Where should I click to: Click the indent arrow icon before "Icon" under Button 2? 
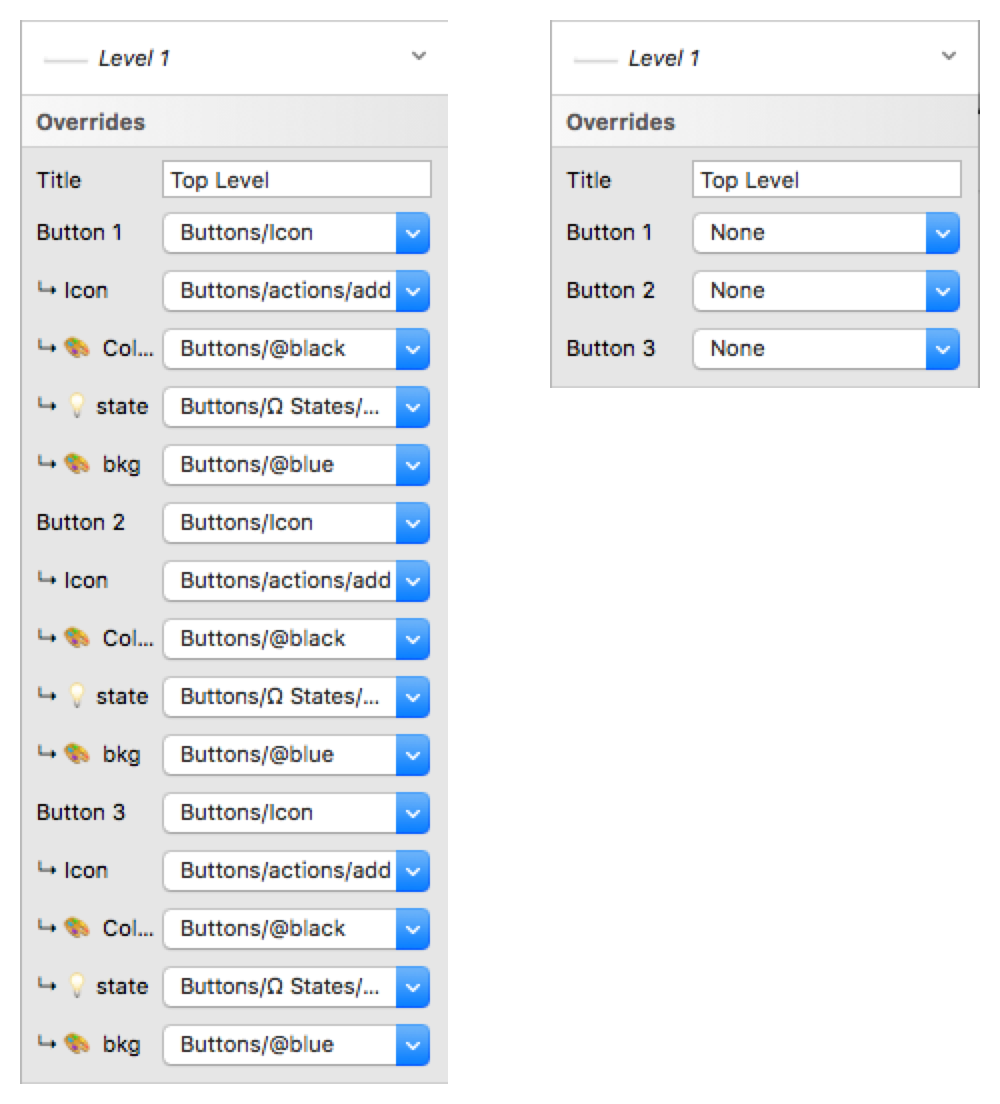pos(46,580)
